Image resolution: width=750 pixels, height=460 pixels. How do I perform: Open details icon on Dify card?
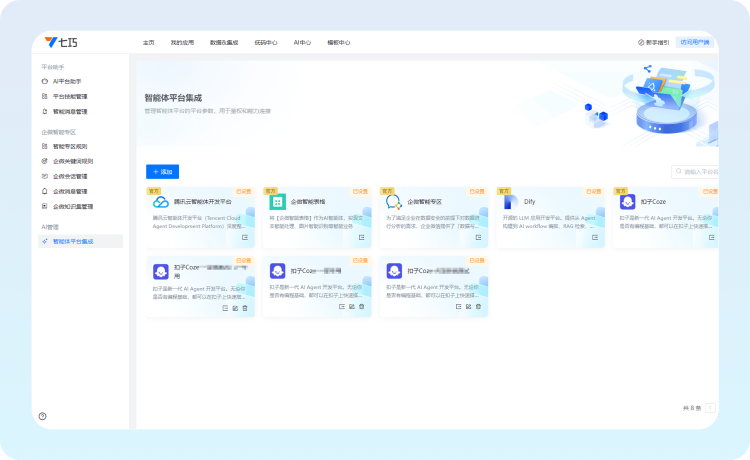tap(595, 238)
